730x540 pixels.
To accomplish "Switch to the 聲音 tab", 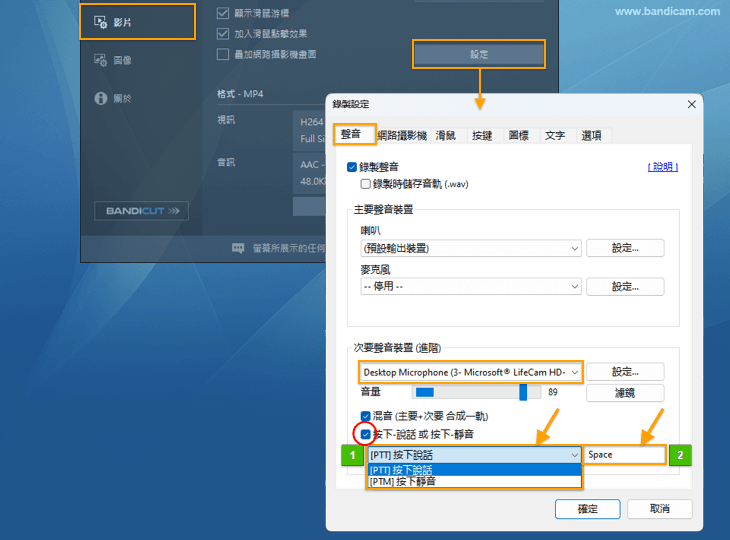I will click(x=355, y=135).
